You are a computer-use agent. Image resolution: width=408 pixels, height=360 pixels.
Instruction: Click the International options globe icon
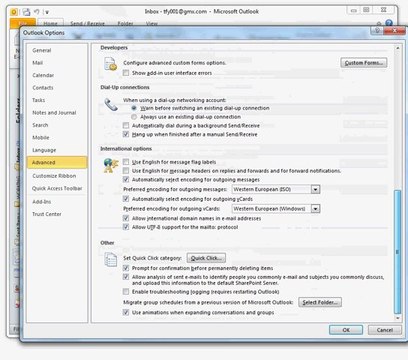111,165
